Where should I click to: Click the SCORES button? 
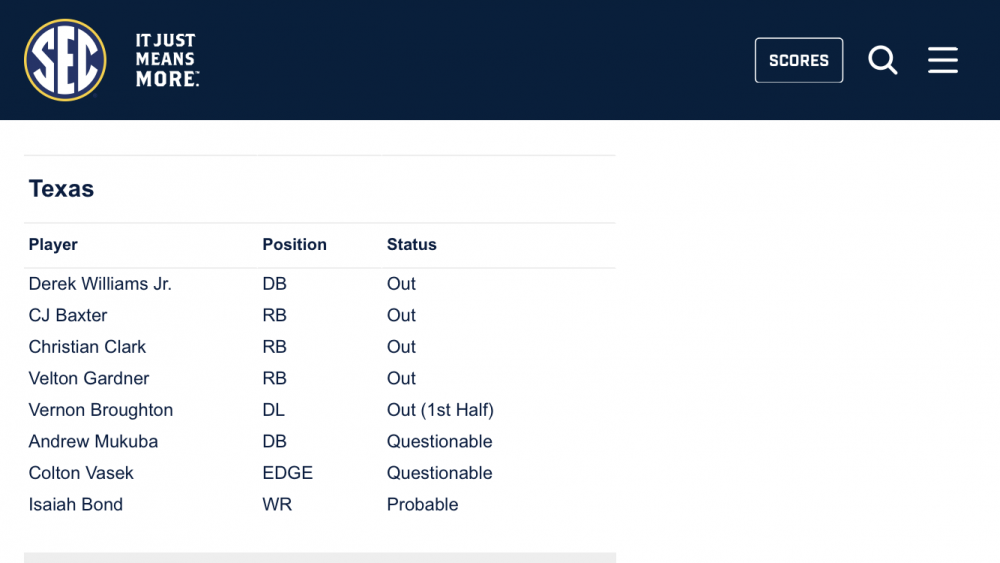(x=798, y=60)
